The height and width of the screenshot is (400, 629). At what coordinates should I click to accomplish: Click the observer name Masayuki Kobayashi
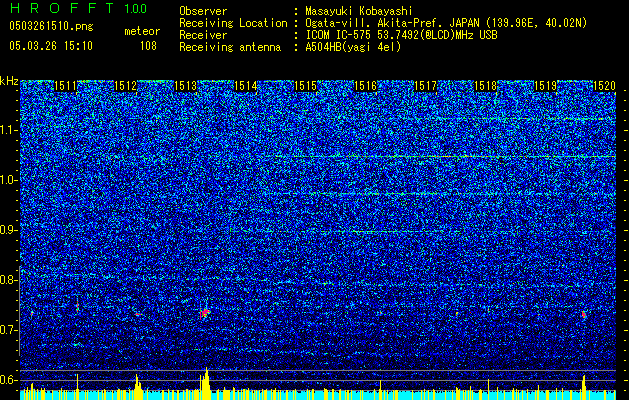pos(359,11)
